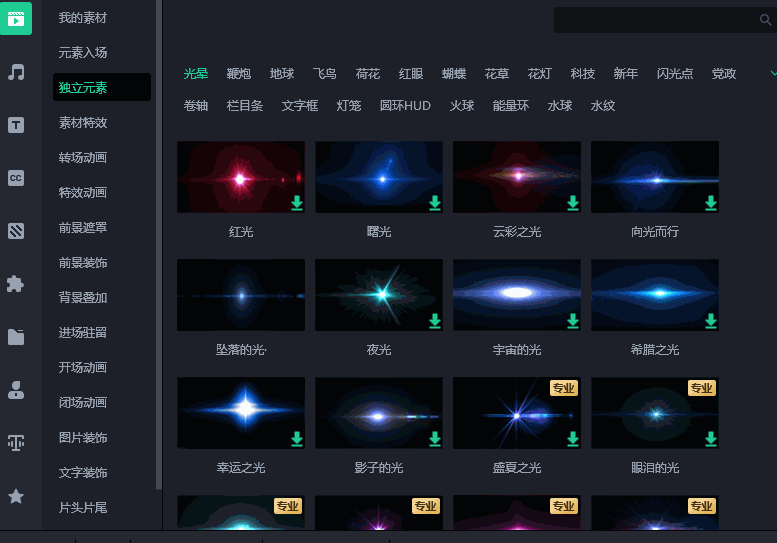Select the 科技 category tab
This screenshot has width=777, height=543.
click(x=583, y=74)
